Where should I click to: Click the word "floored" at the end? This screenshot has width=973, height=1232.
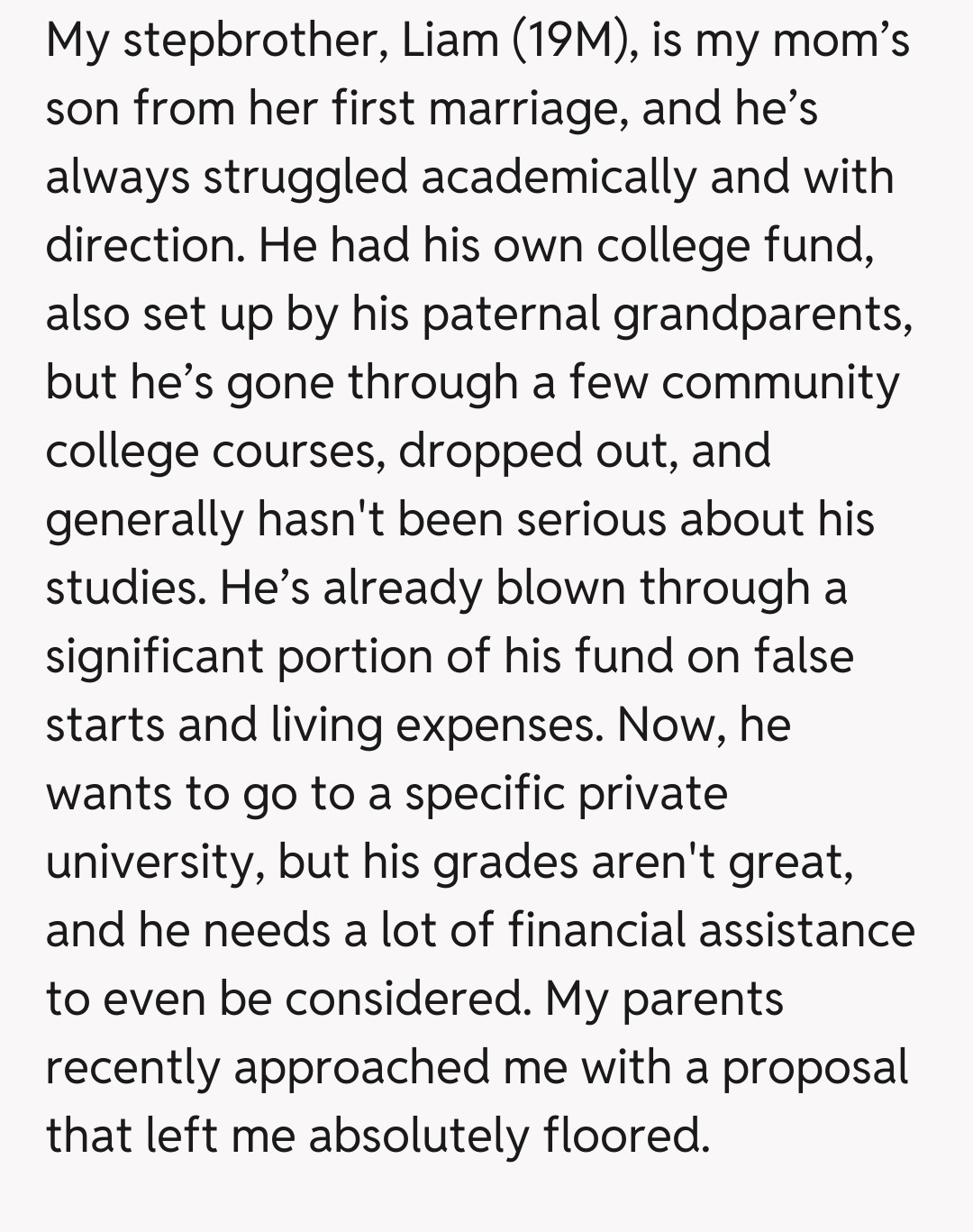[x=624, y=1136]
